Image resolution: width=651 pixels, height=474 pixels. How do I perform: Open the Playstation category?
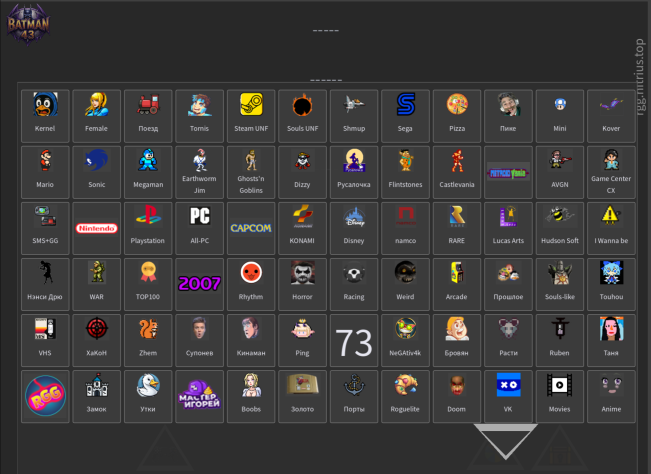pos(148,228)
